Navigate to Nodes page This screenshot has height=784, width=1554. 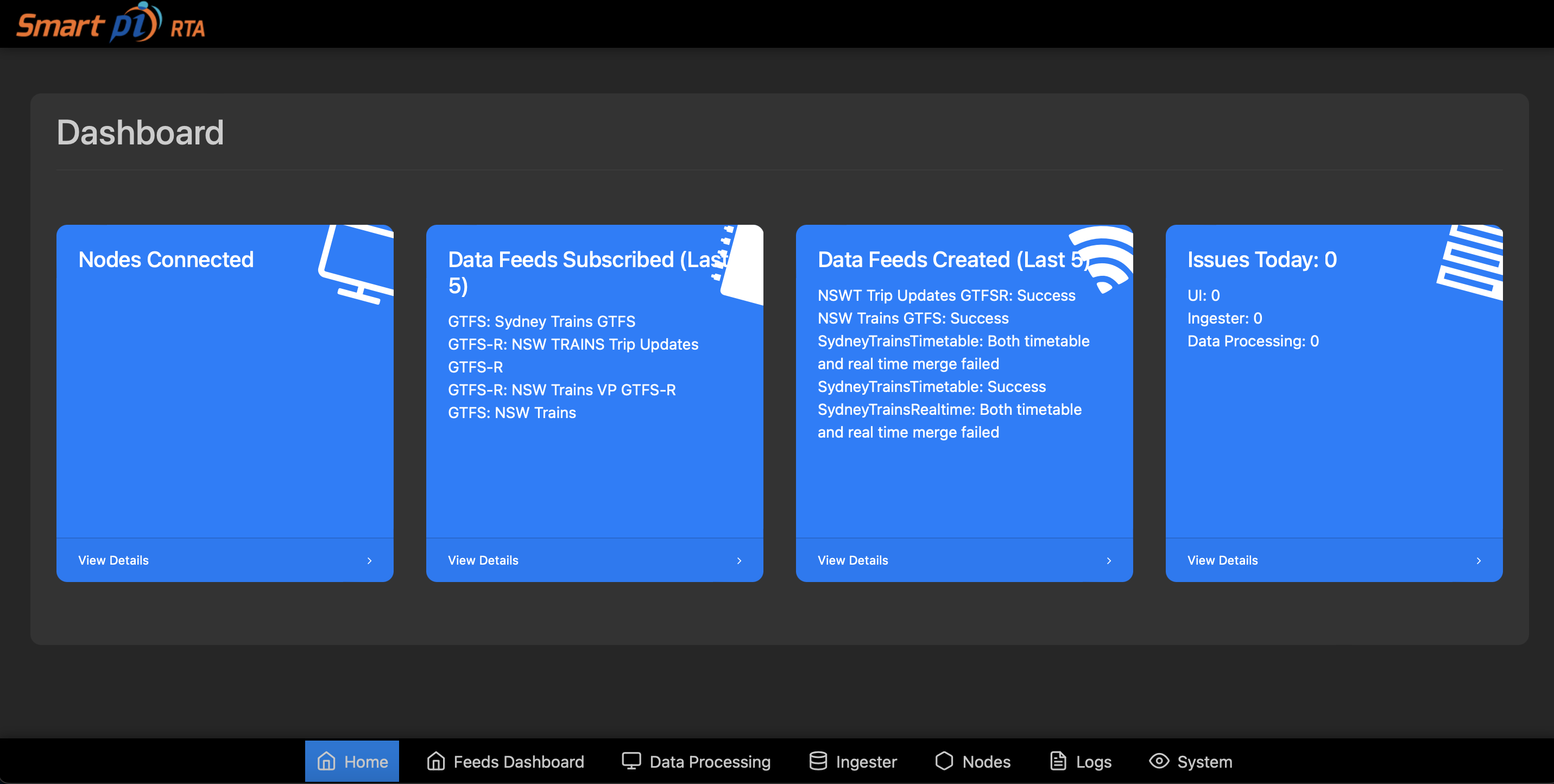pyautogui.click(x=972, y=761)
